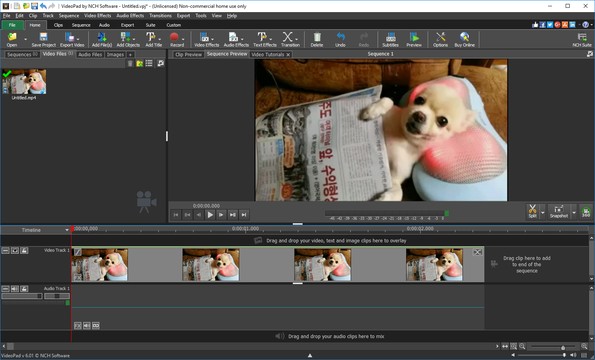
Task: Click Buy Online in the toolbar
Action: point(464,39)
